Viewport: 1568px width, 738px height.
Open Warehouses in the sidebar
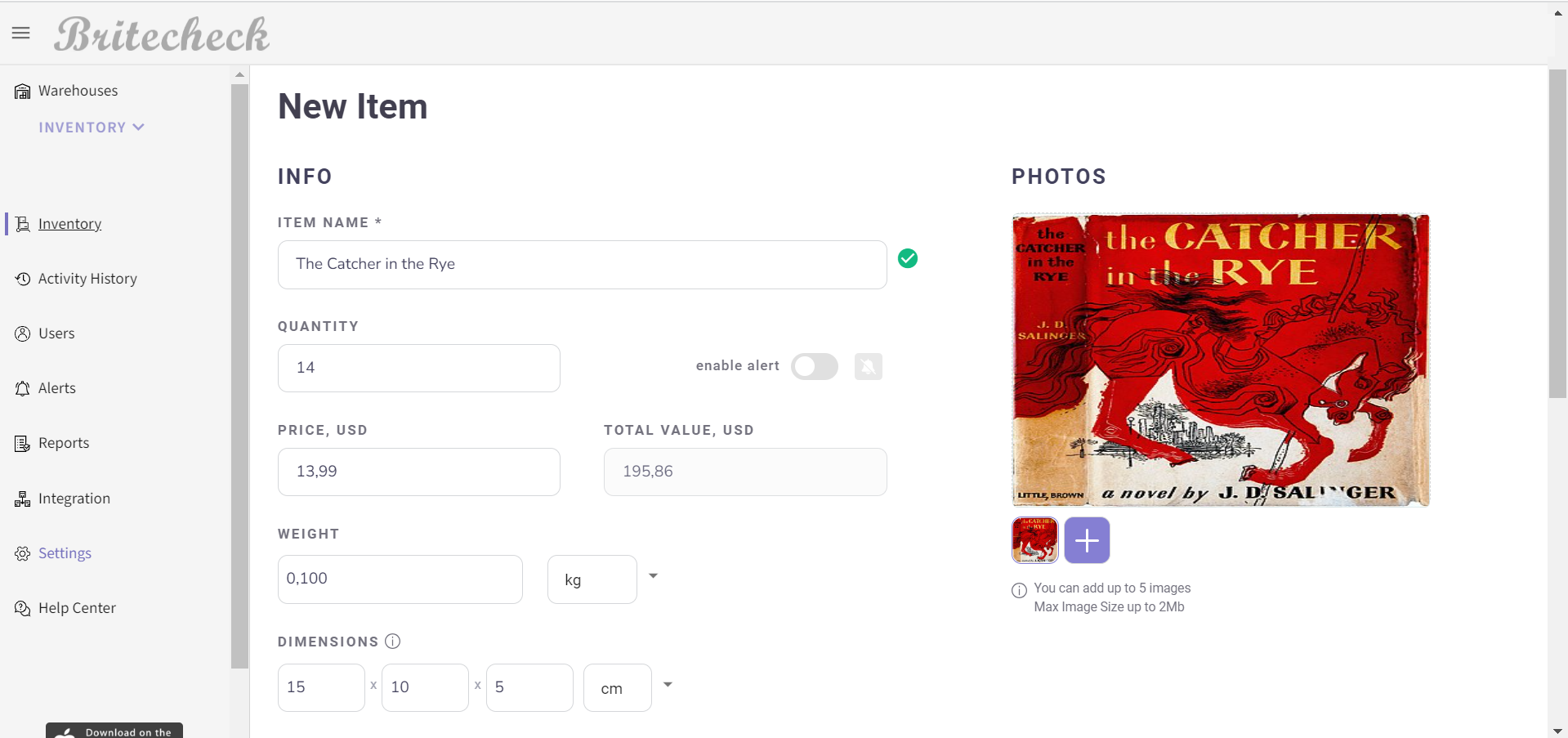(x=78, y=91)
